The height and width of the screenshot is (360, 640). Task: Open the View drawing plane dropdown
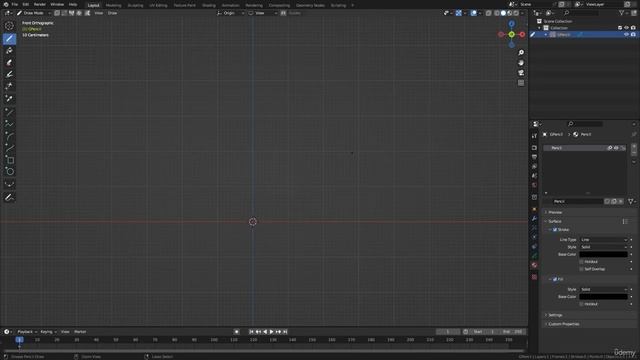(263, 13)
